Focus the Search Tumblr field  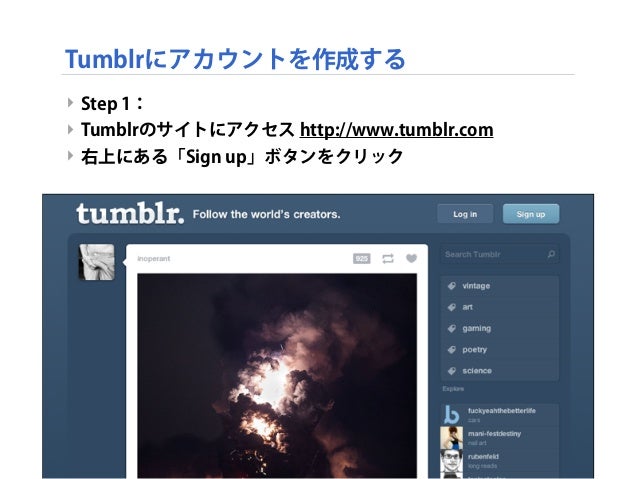click(x=500, y=254)
